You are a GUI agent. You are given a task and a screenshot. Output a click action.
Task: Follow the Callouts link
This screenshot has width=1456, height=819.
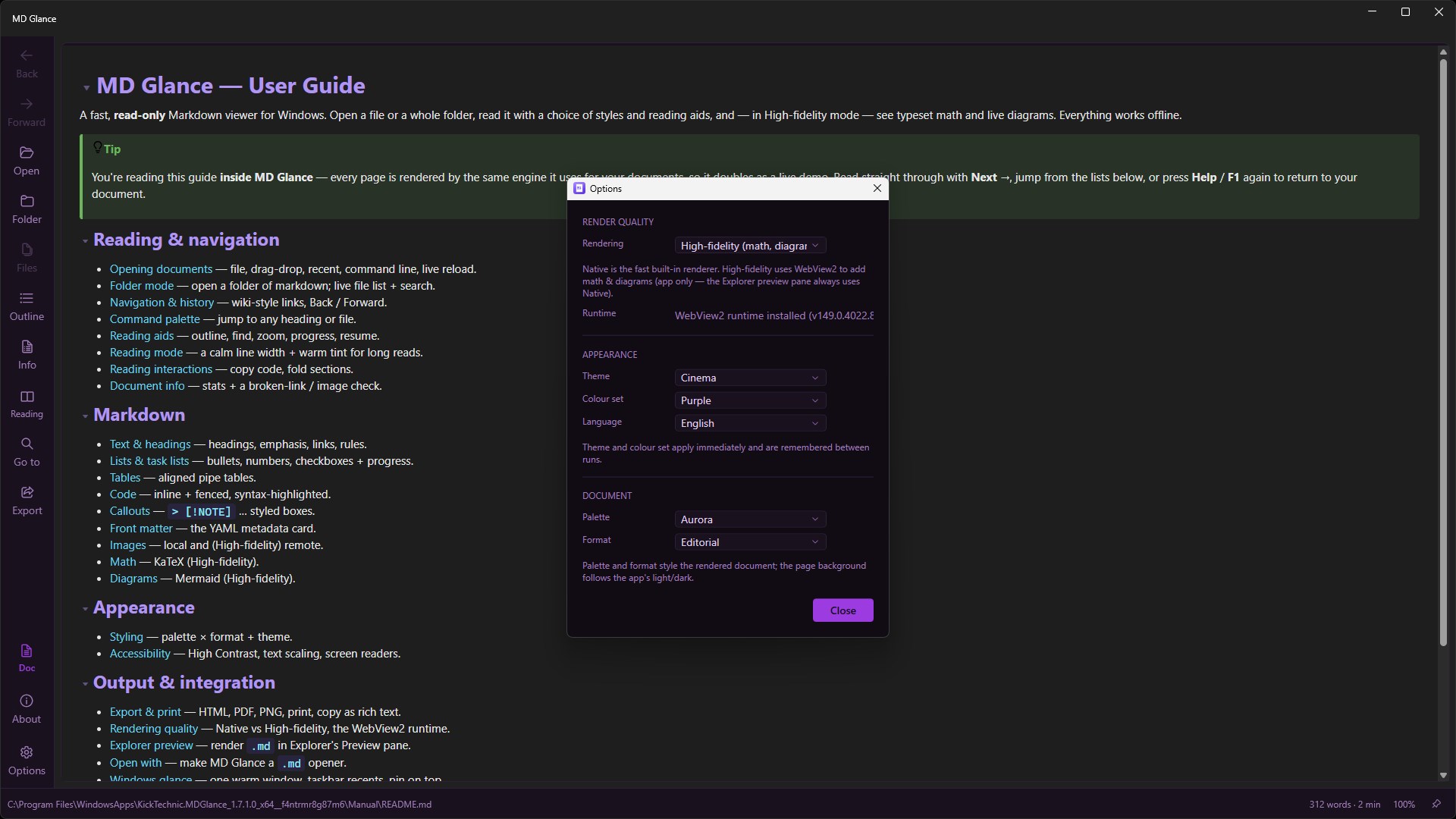[130, 511]
